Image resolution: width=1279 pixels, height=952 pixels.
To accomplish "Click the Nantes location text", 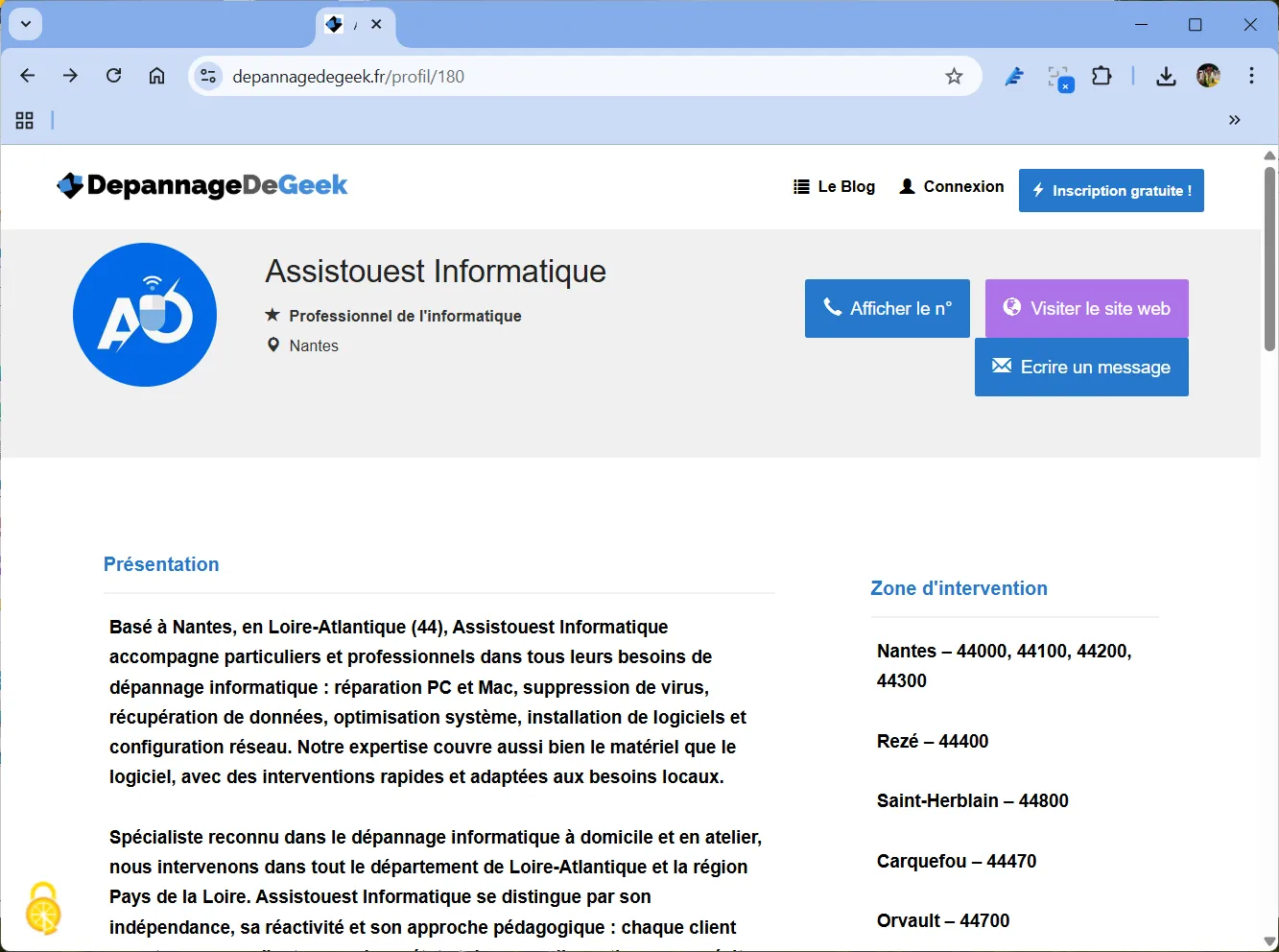I will [x=314, y=345].
